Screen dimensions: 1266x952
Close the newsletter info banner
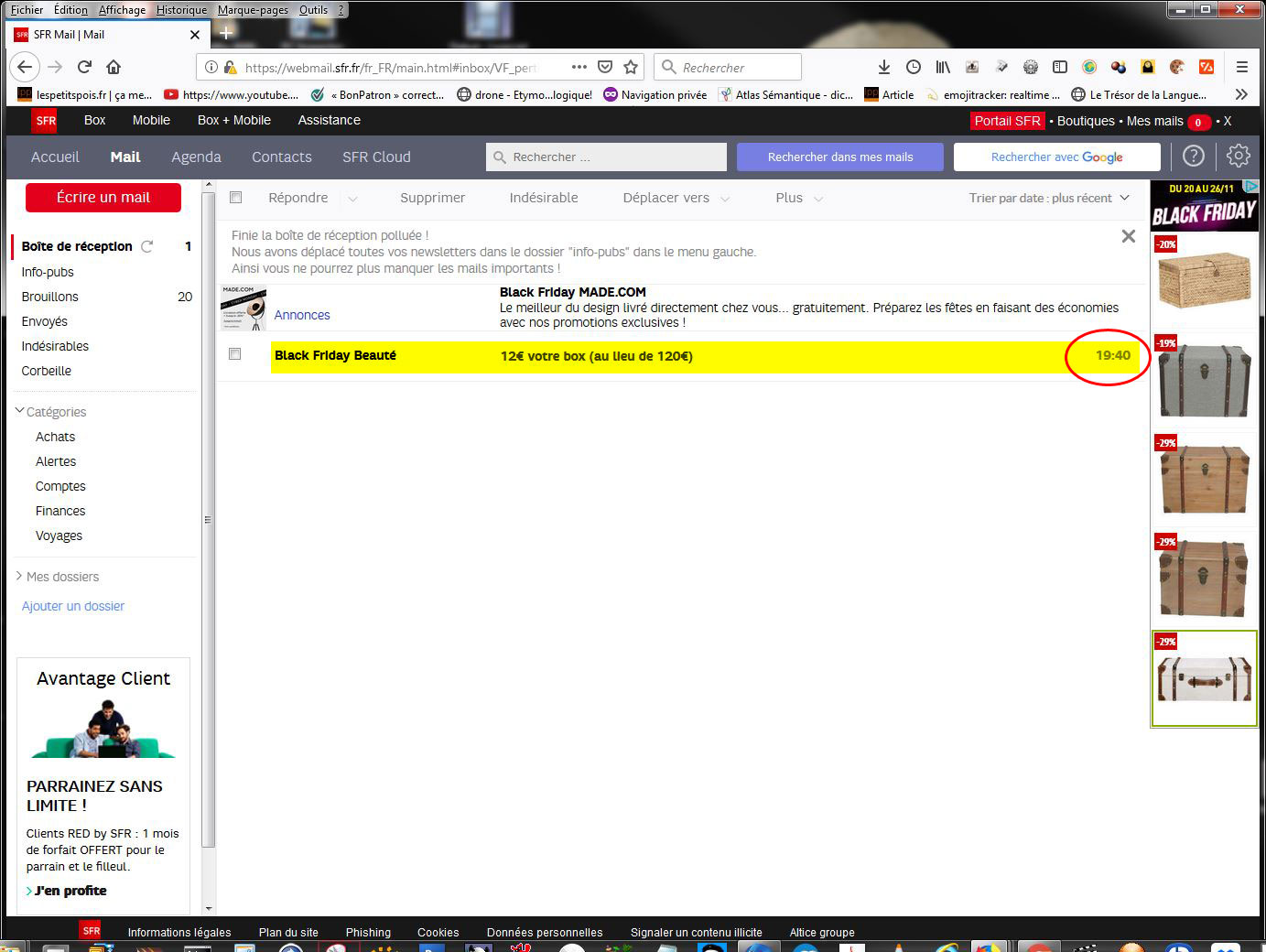point(1129,236)
